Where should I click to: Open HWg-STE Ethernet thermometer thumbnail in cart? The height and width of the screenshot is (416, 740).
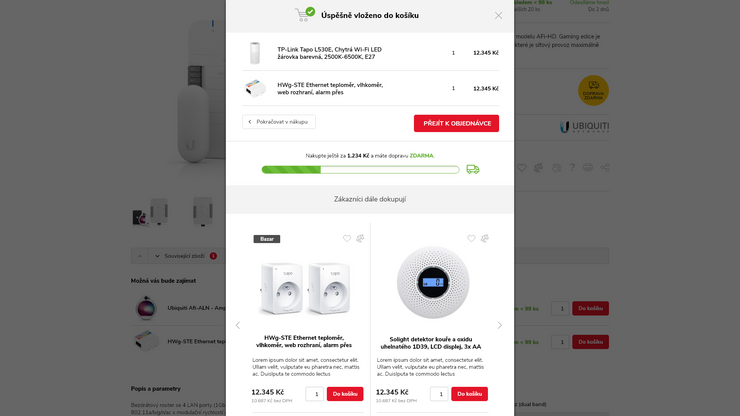click(x=255, y=88)
